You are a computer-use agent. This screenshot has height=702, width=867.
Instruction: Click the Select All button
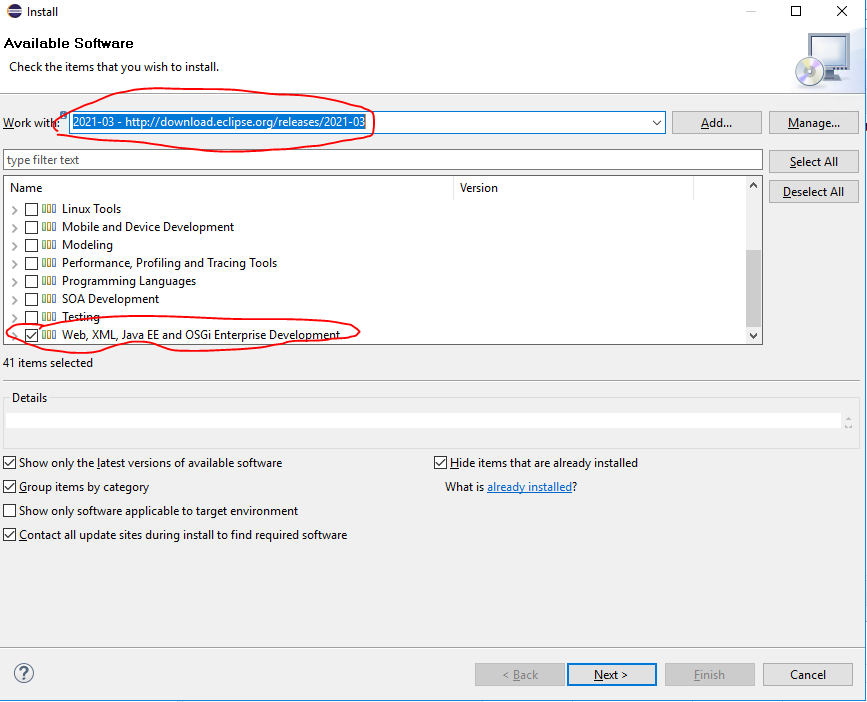tap(813, 161)
